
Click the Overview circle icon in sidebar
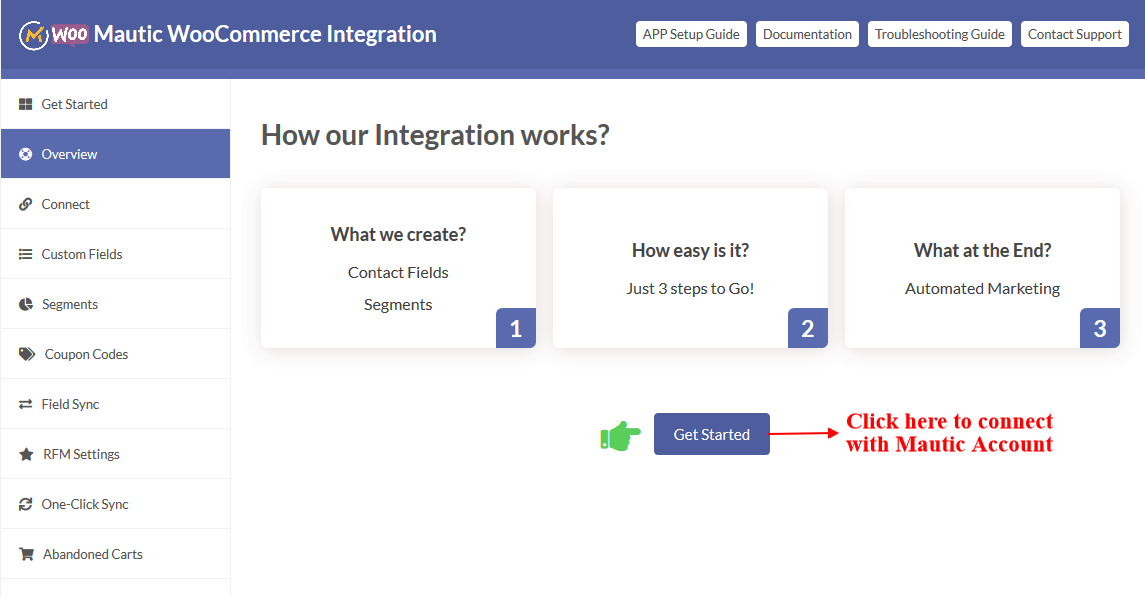(24, 153)
